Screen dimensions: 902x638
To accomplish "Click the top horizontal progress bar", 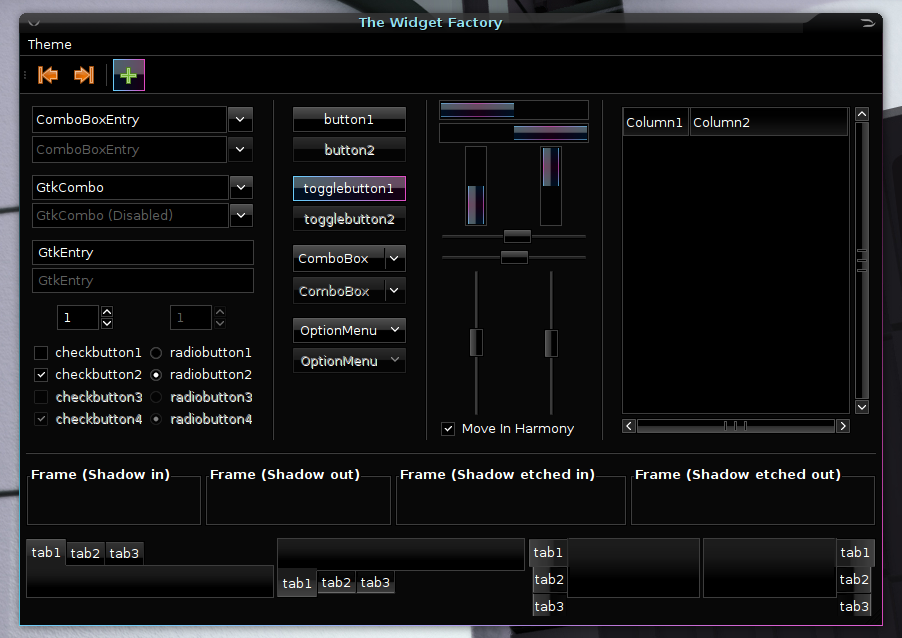I will pyautogui.click(x=514, y=110).
